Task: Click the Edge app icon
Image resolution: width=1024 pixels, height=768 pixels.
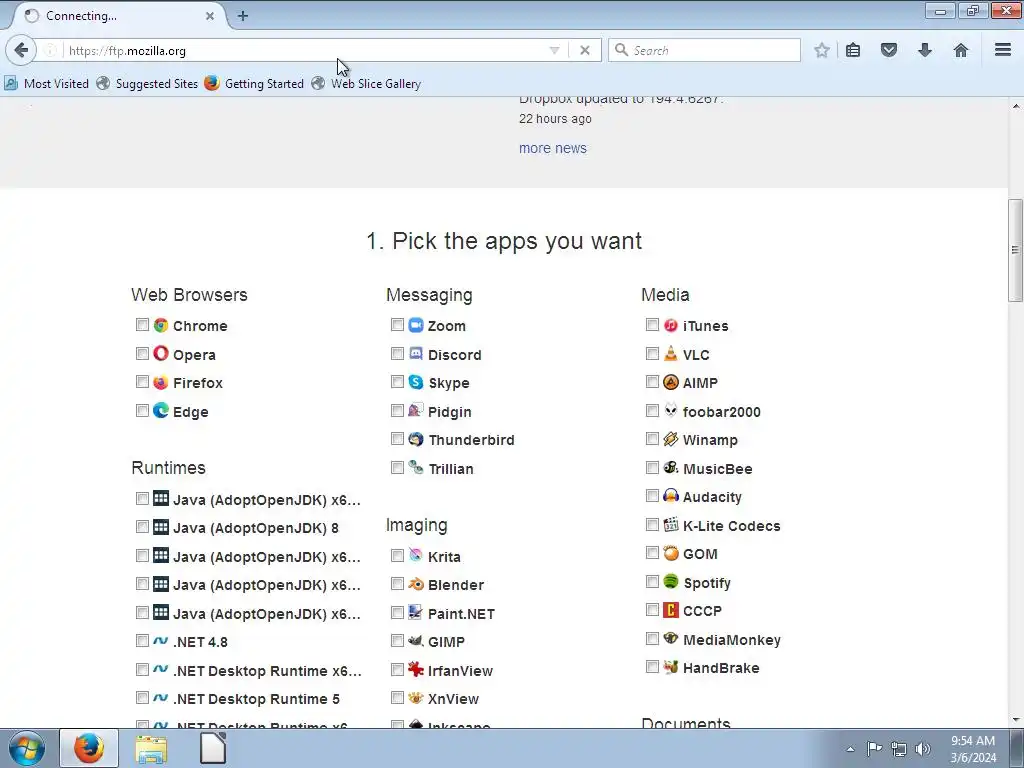Action: (x=161, y=410)
